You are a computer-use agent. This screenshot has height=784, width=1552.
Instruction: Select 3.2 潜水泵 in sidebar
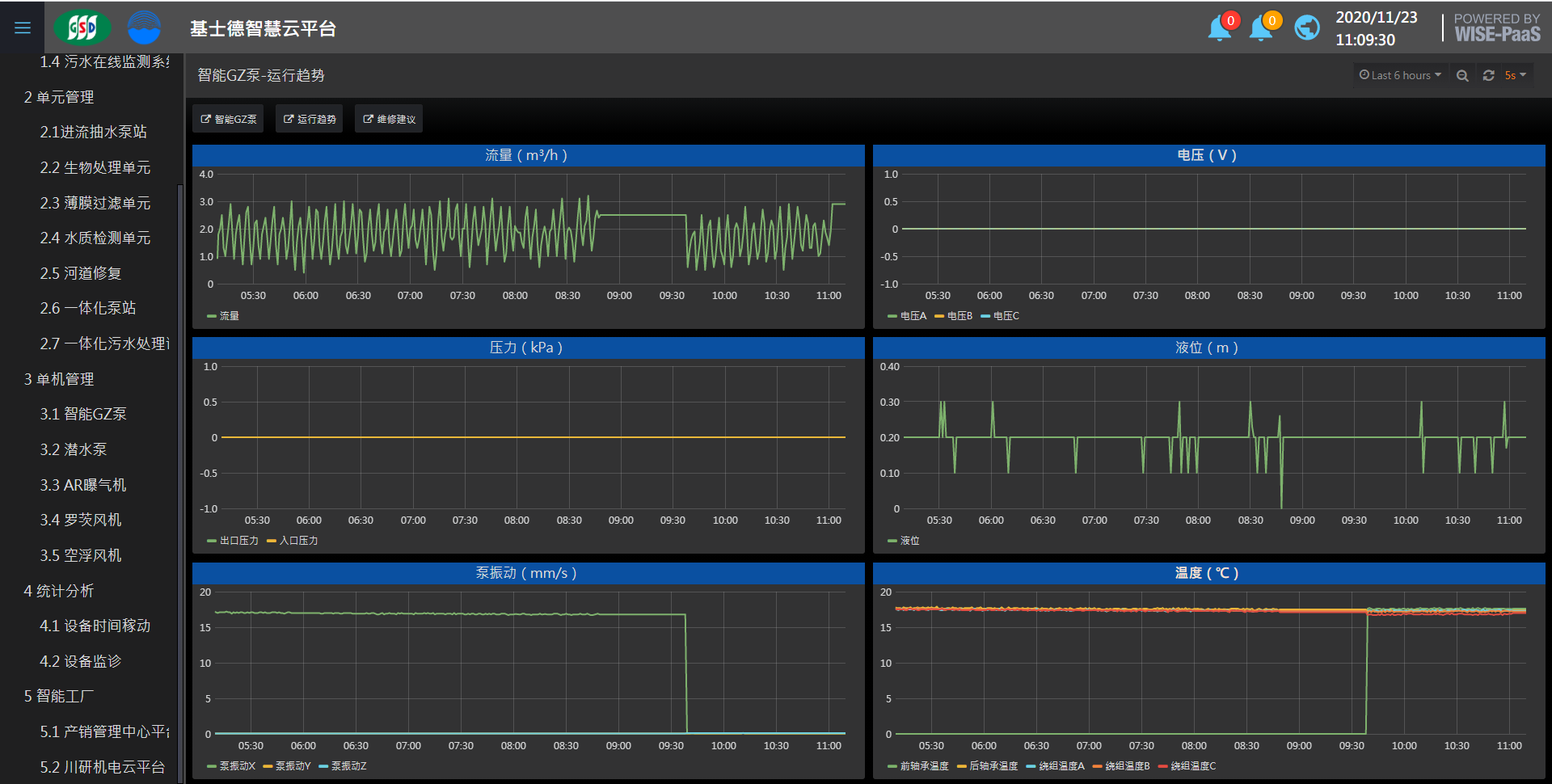click(x=74, y=449)
